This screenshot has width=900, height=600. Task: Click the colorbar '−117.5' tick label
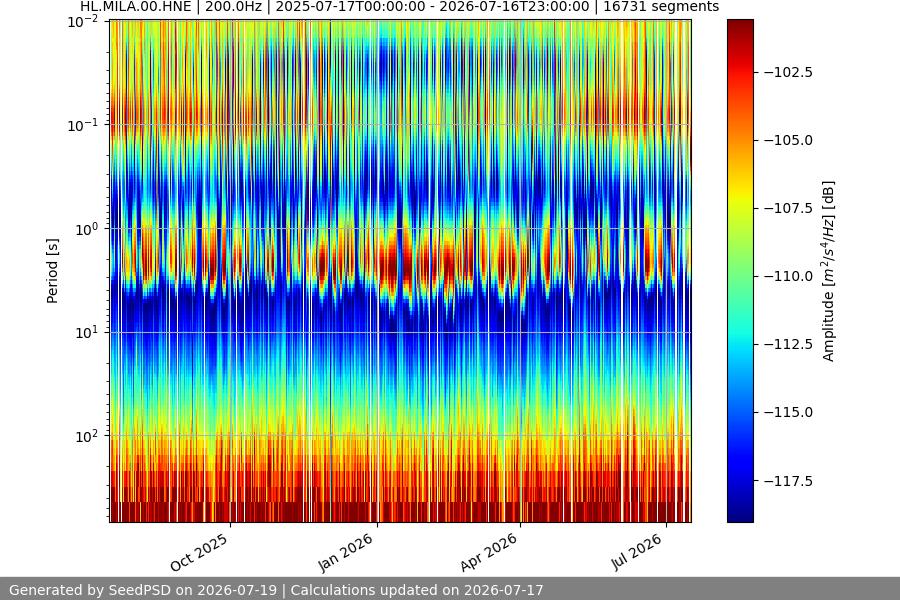pos(789,481)
